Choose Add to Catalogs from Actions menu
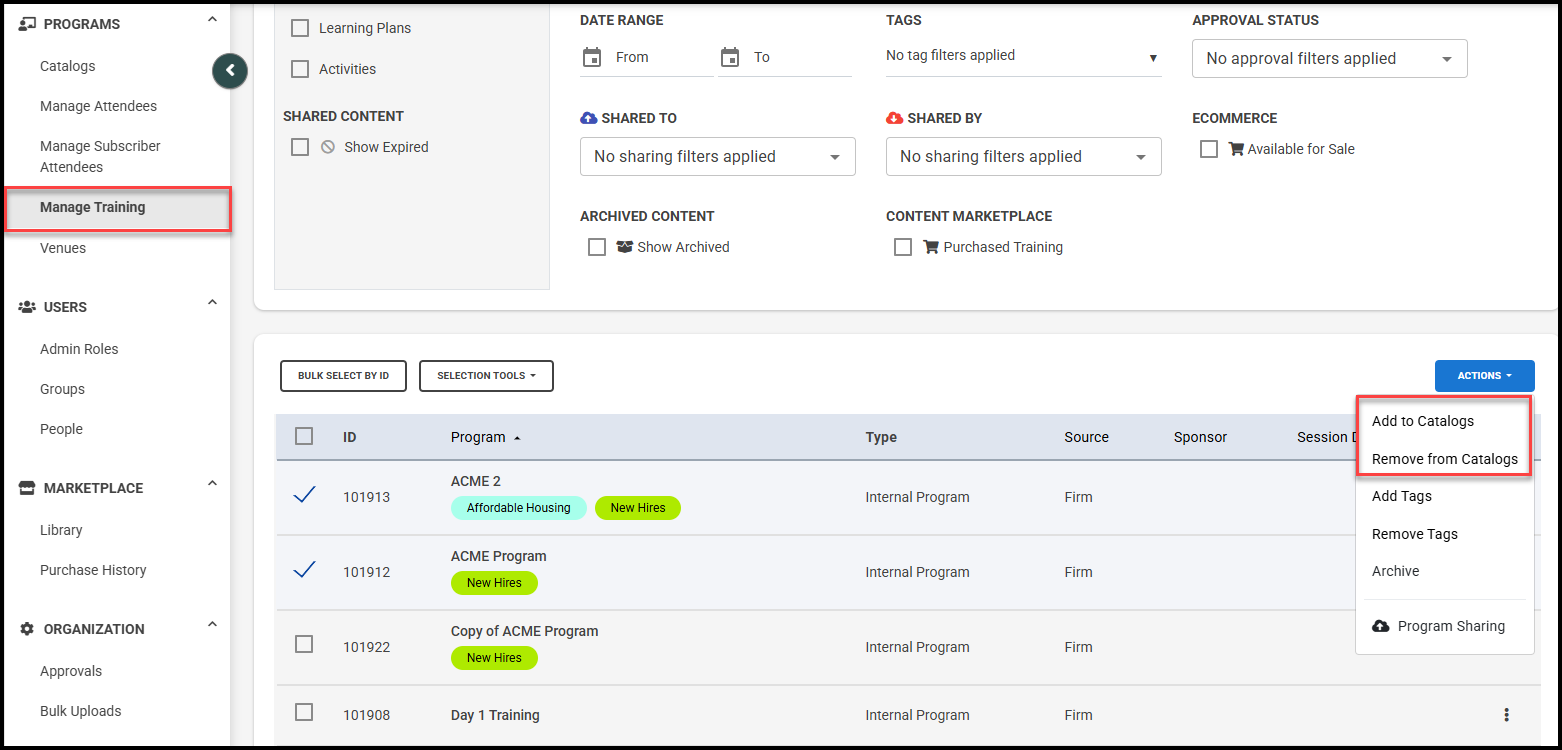 1422,421
